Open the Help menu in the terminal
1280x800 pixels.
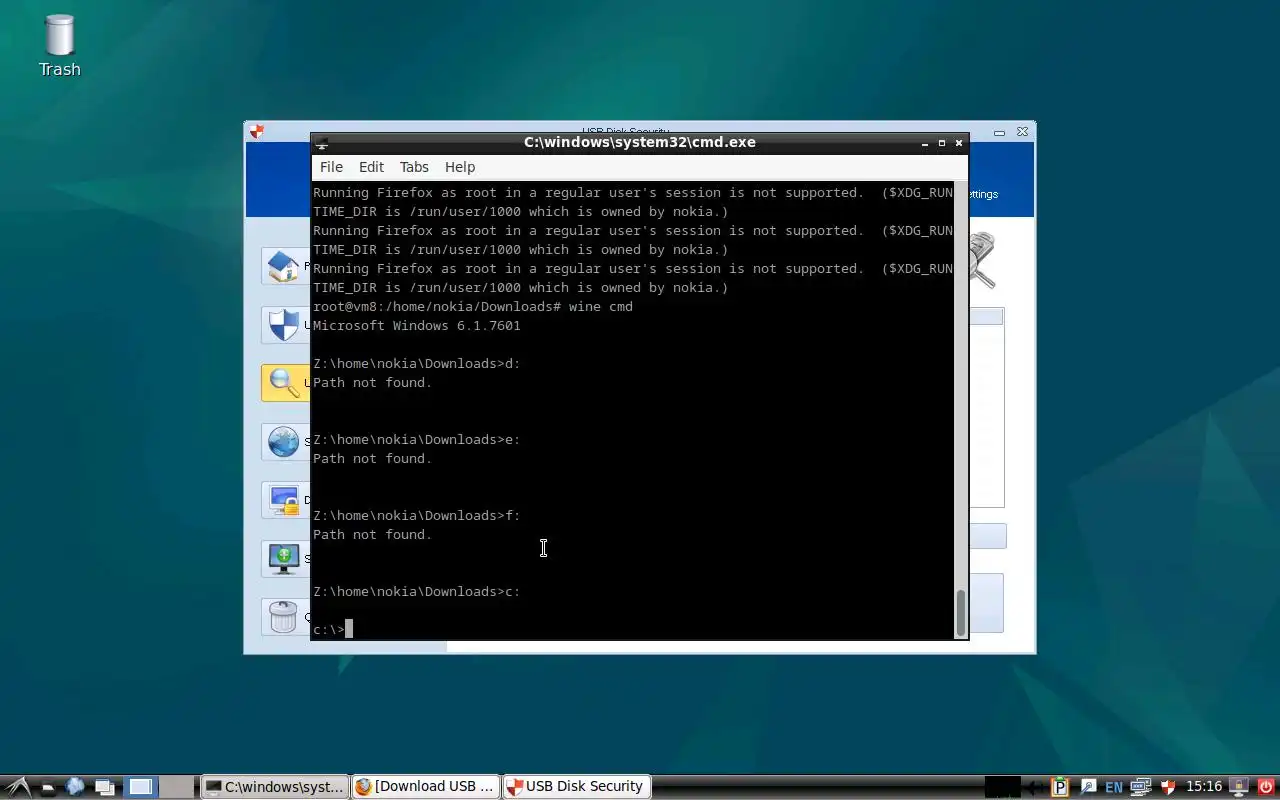point(460,167)
